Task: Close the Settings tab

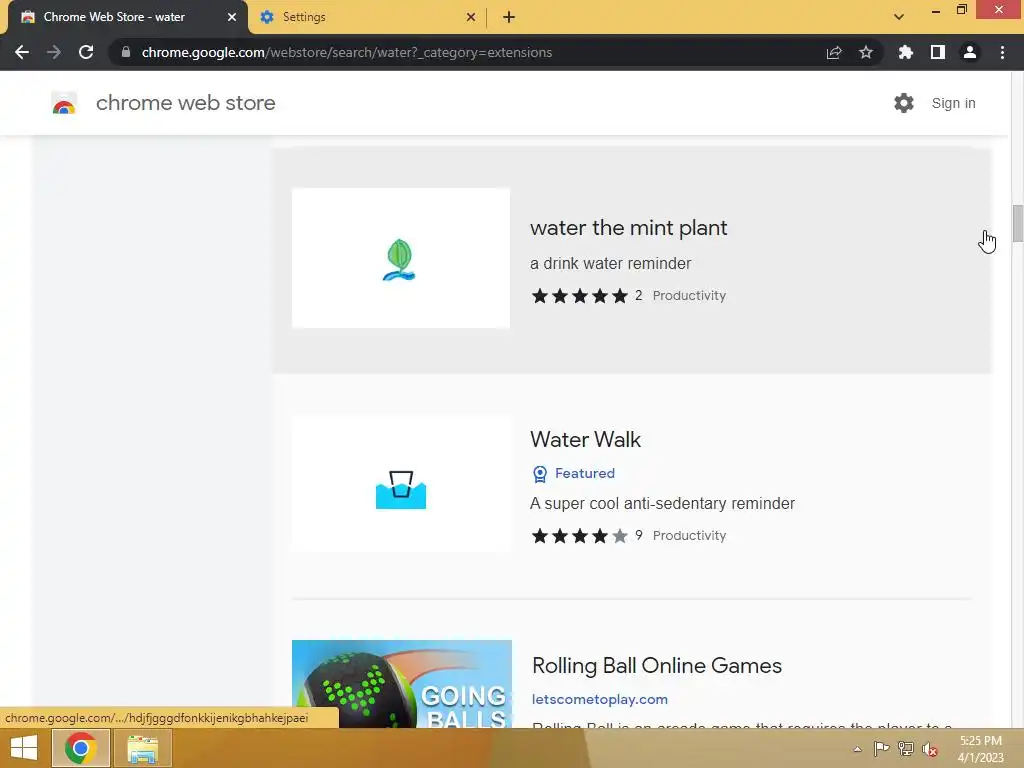Action: tap(471, 17)
